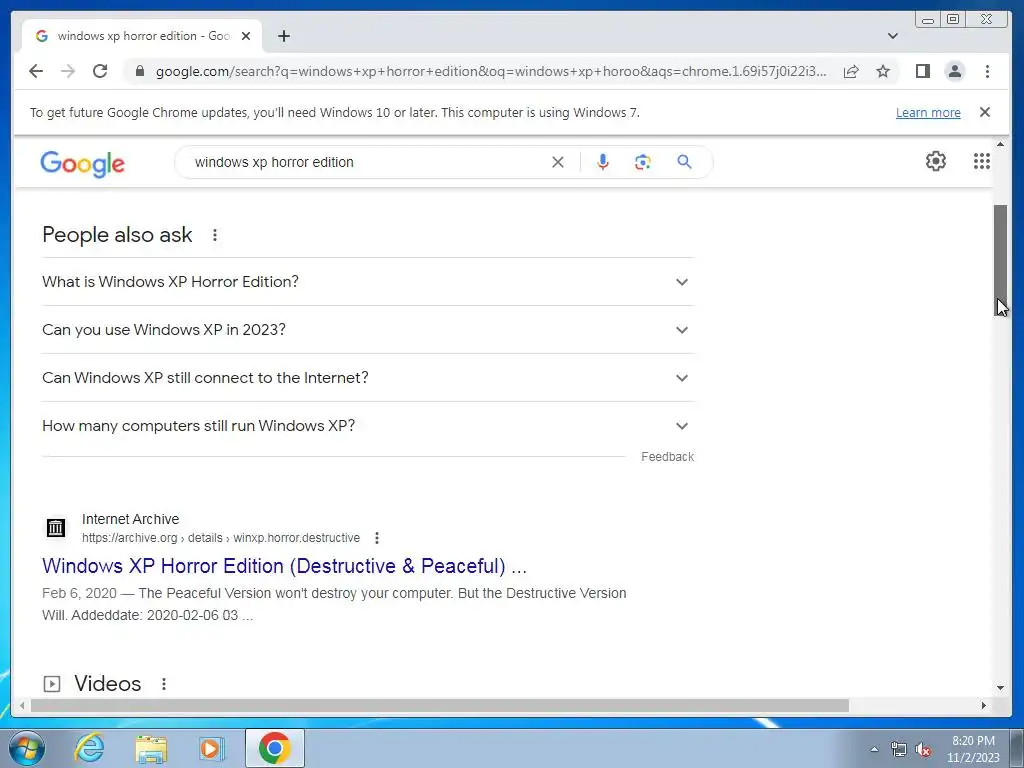Click the scroll up arrow
The image size is (1024, 768).
[x=1000, y=144]
